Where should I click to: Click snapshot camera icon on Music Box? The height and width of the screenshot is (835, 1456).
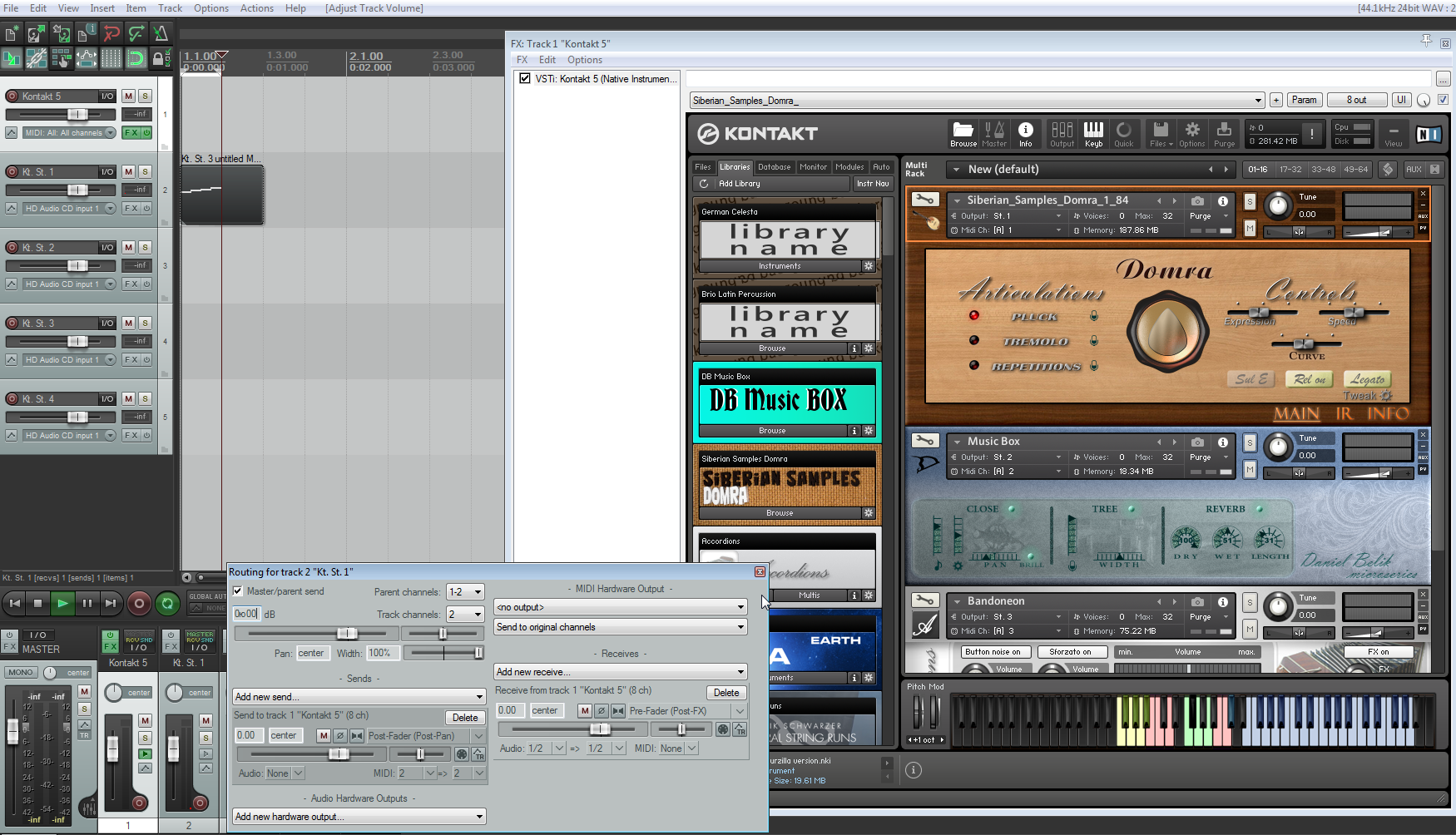pyautogui.click(x=1197, y=442)
